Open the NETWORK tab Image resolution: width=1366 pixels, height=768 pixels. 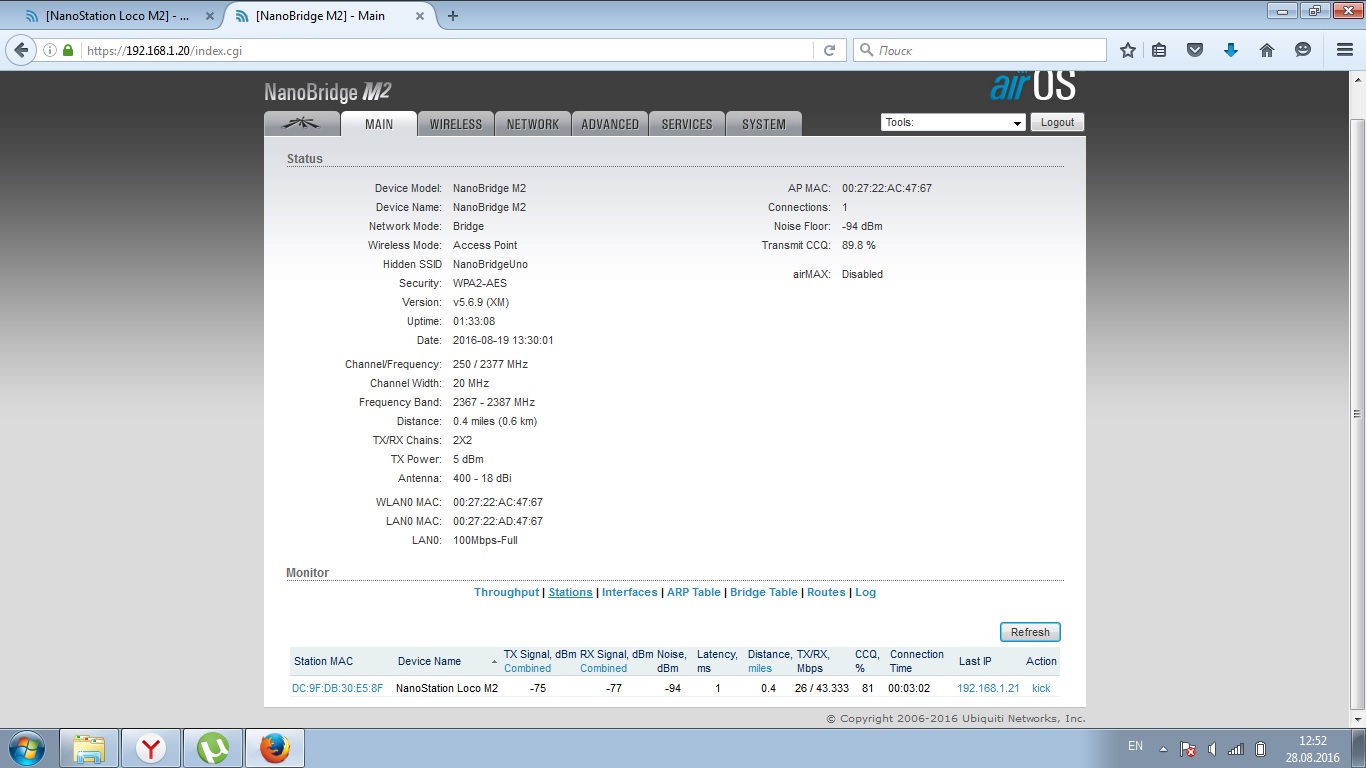(x=533, y=124)
